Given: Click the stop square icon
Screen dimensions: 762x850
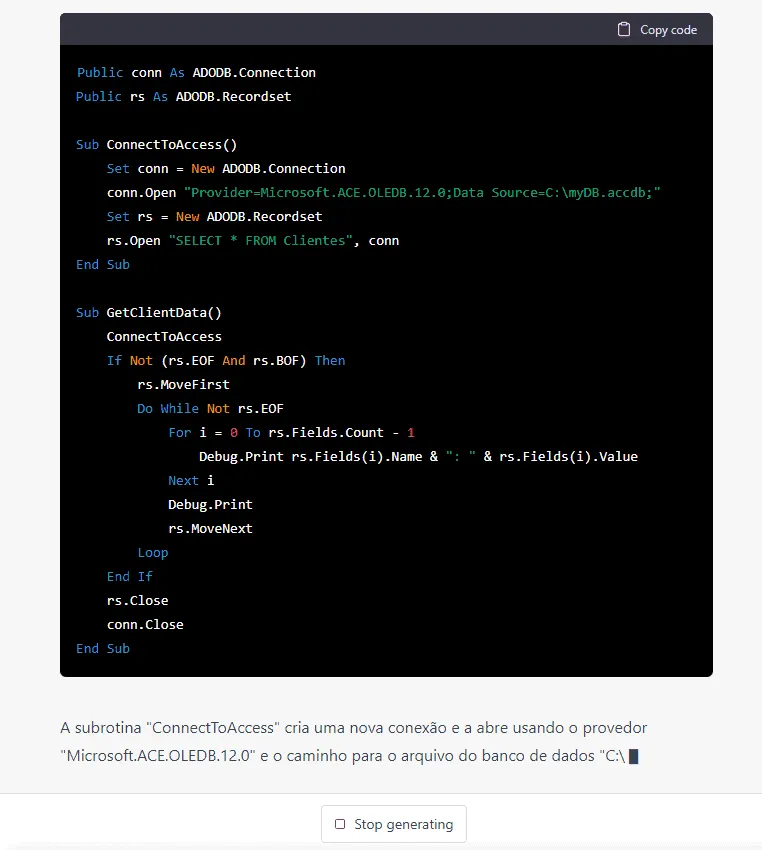Looking at the screenshot, I should 340,824.
